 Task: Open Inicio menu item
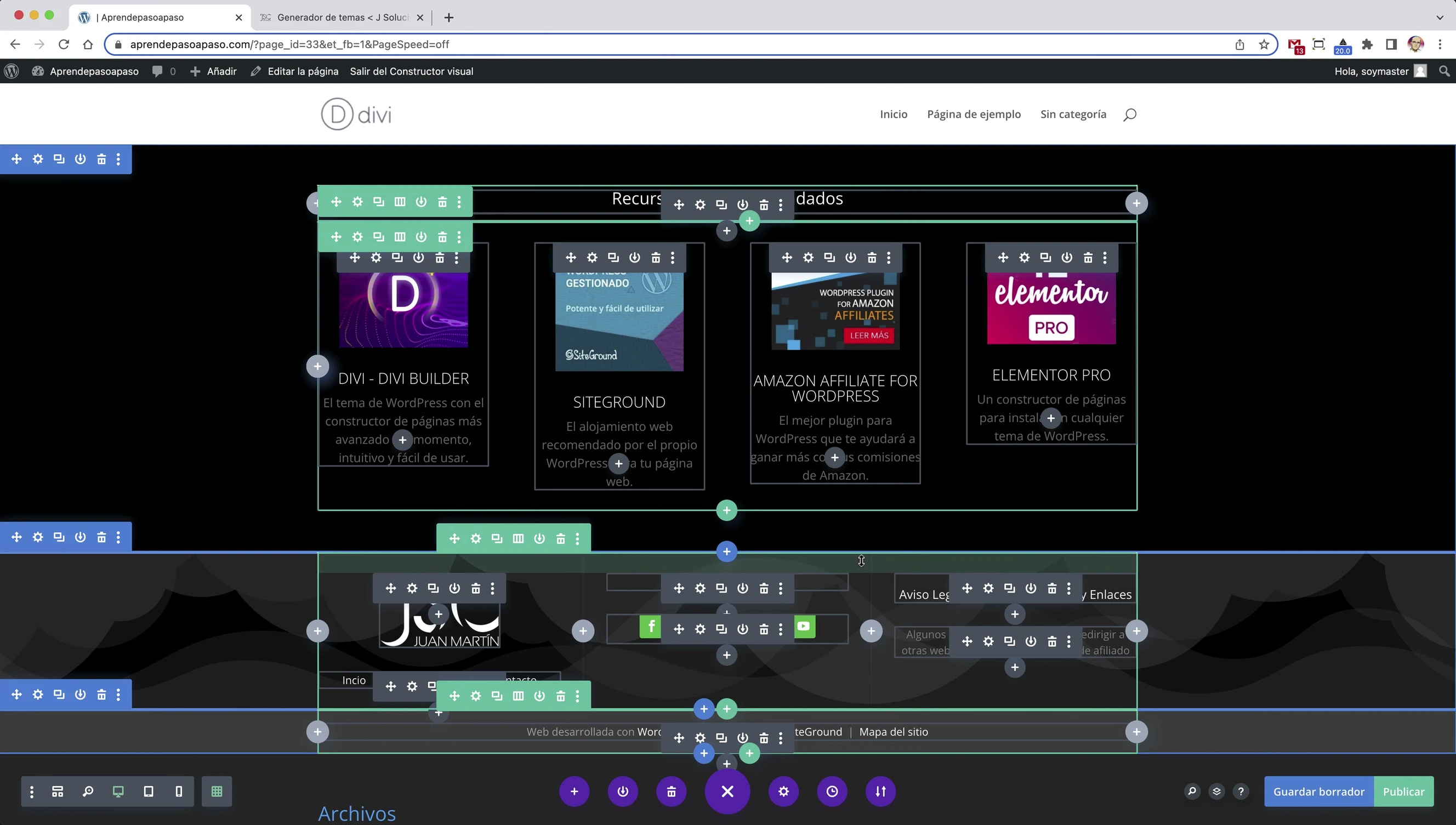(894, 114)
